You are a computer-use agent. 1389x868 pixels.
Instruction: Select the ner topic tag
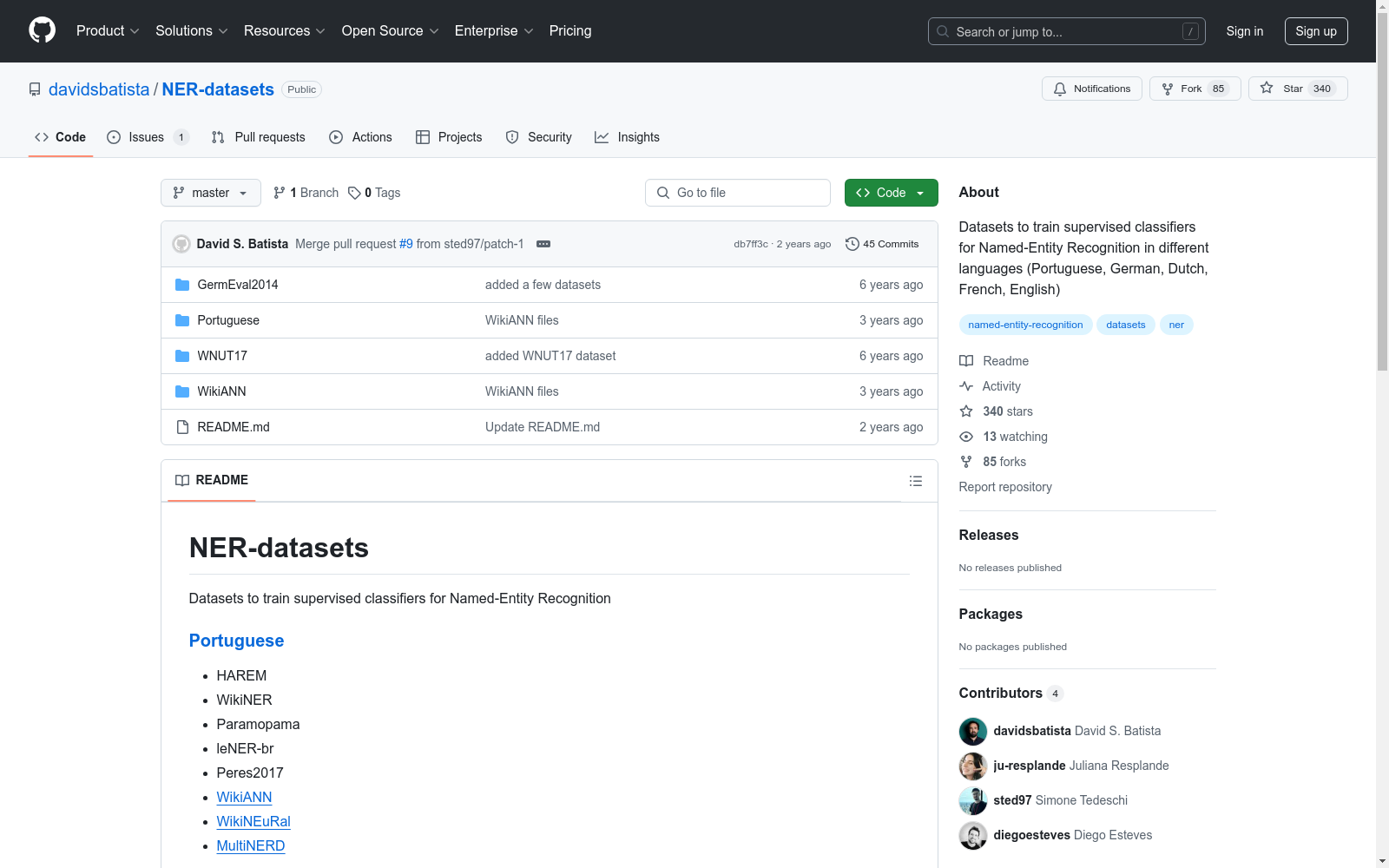[x=1176, y=325]
